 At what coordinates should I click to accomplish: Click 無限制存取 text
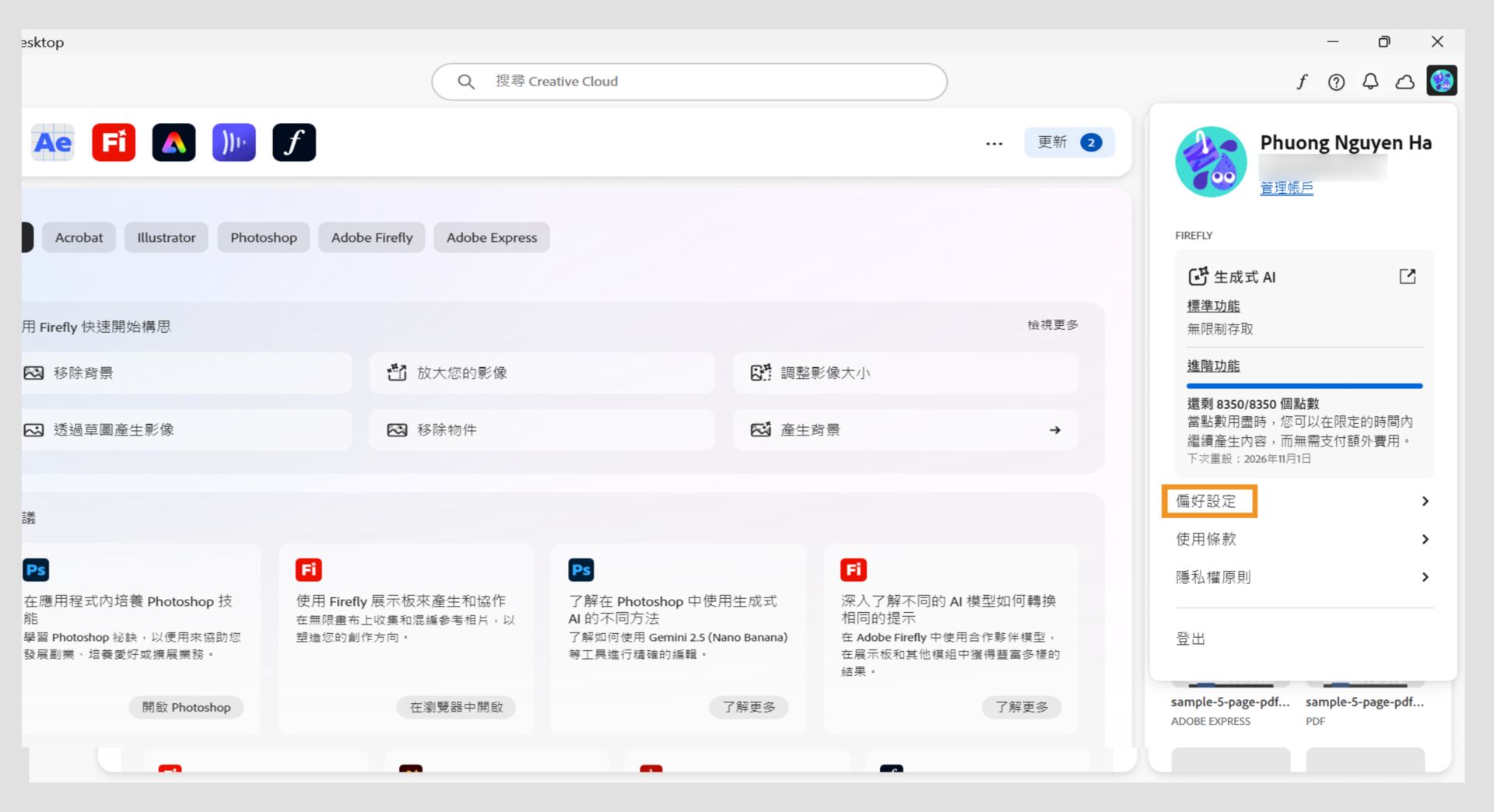click(x=1220, y=328)
